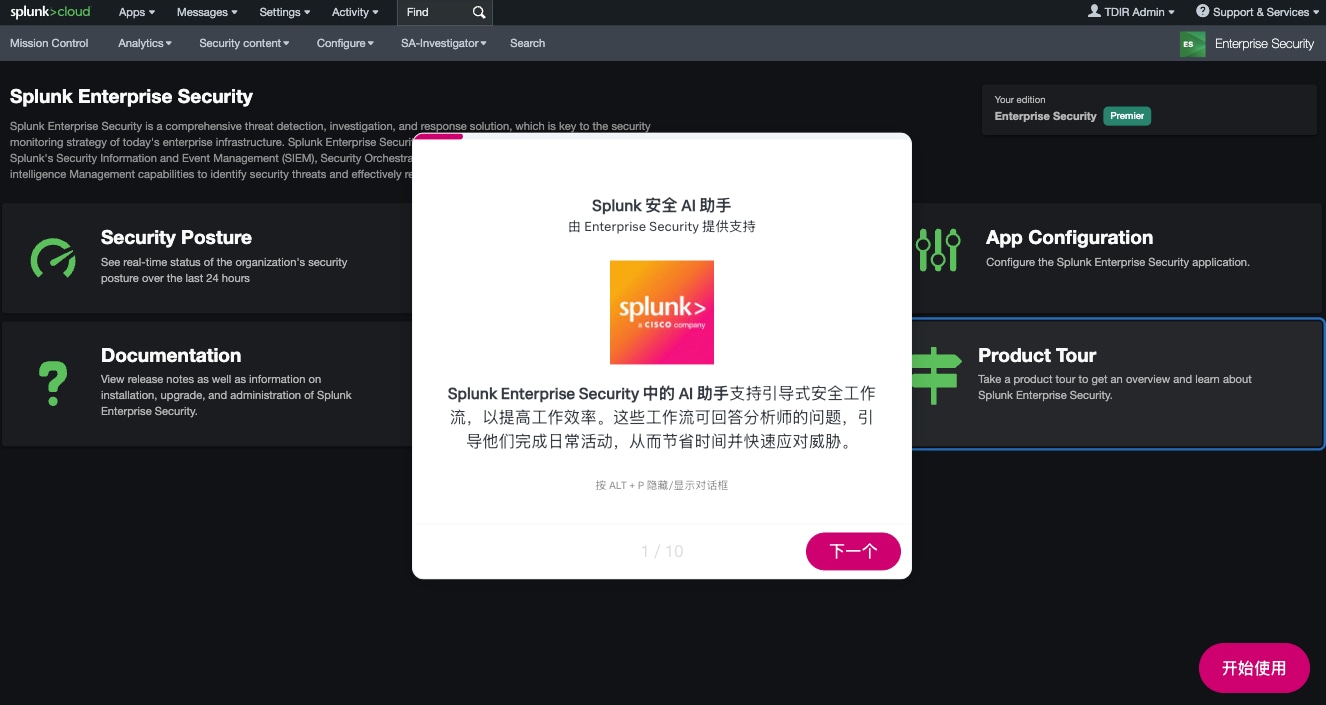Expand the SA-Investigator dropdown
The width and height of the screenshot is (1326, 705).
pyautogui.click(x=444, y=43)
